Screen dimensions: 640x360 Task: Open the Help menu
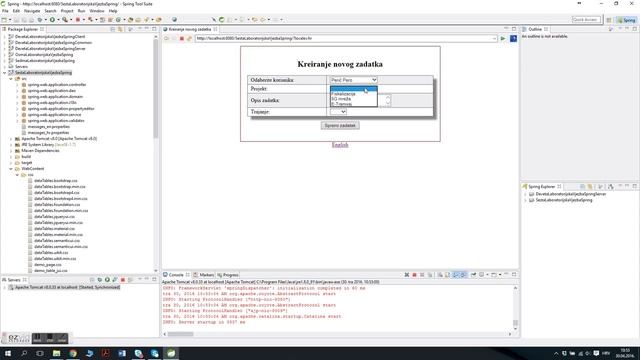(x=113, y=11)
